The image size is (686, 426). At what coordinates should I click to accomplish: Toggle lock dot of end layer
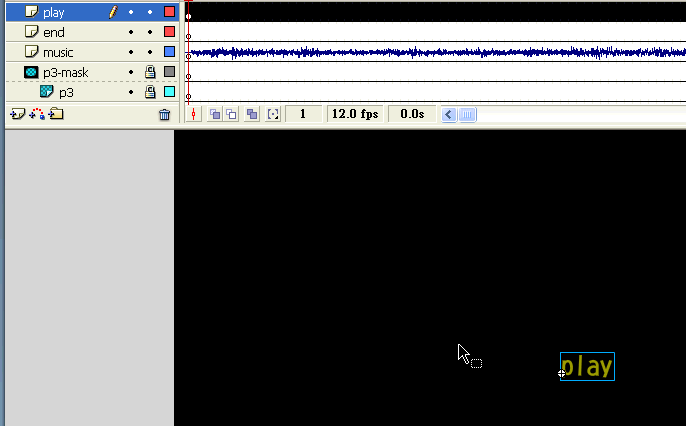(150, 32)
